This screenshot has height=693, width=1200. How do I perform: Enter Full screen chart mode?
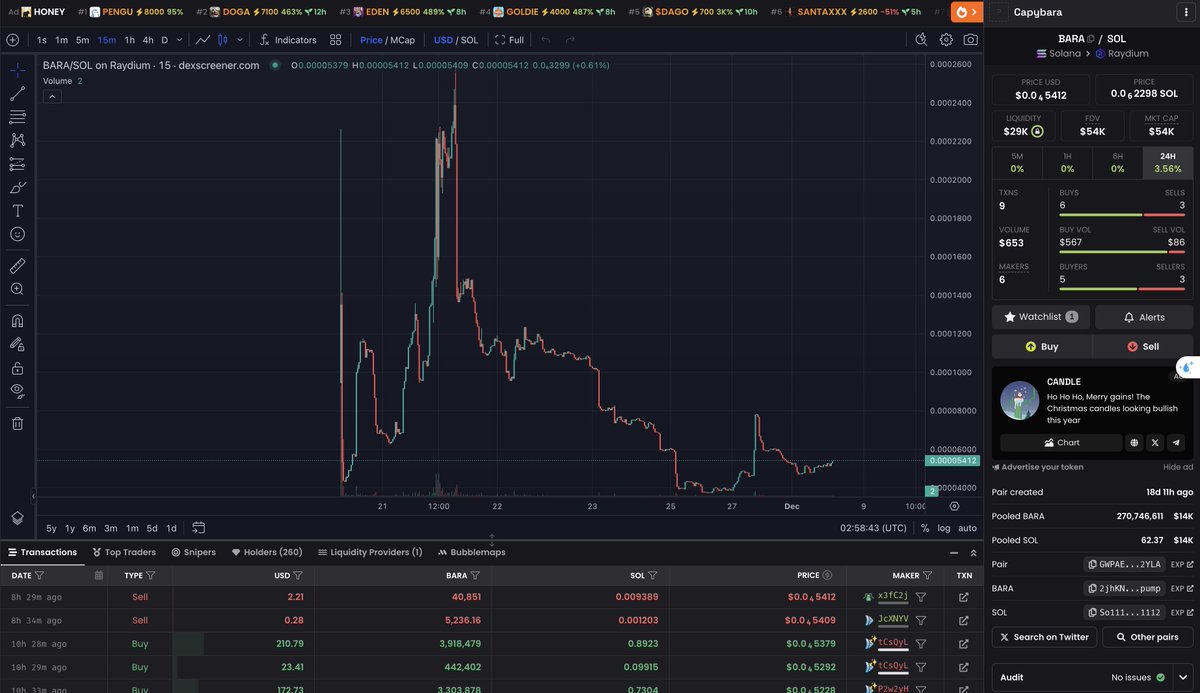pyautogui.click(x=509, y=40)
